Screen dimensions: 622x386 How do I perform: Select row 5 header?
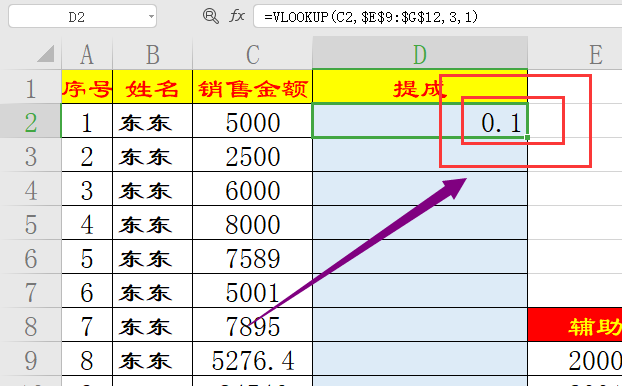pyautogui.click(x=31, y=223)
